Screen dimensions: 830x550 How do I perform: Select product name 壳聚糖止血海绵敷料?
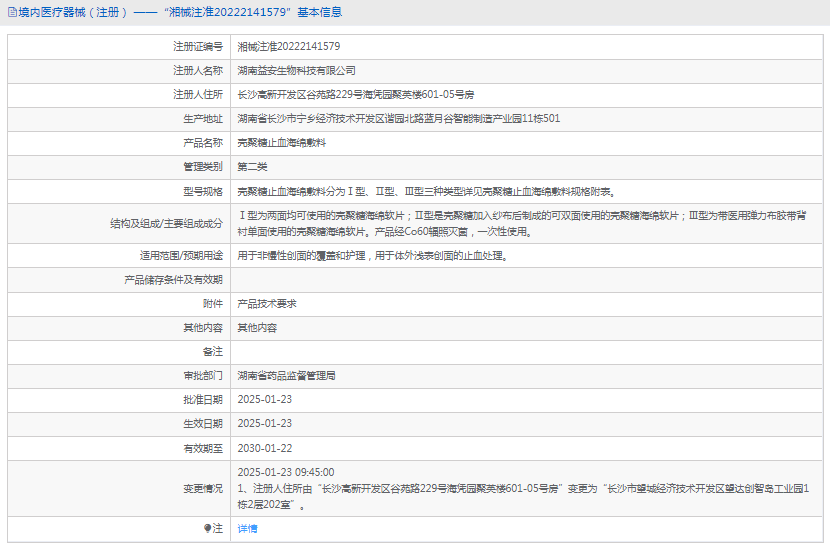tap(282, 143)
